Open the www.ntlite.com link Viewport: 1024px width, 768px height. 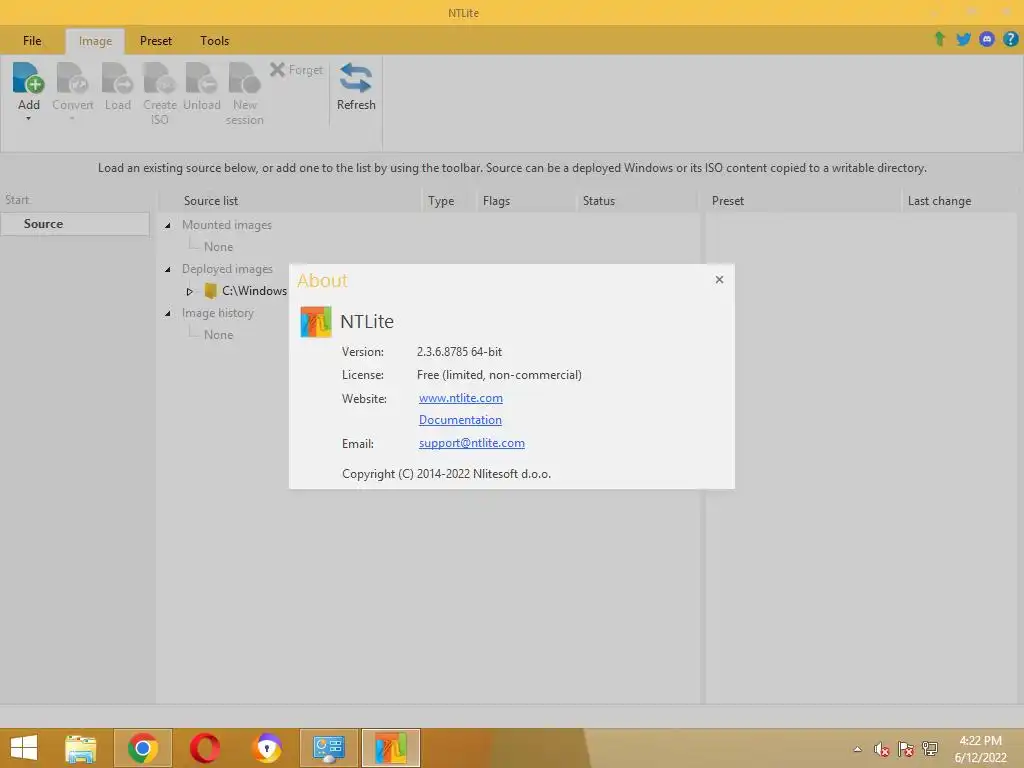point(460,398)
